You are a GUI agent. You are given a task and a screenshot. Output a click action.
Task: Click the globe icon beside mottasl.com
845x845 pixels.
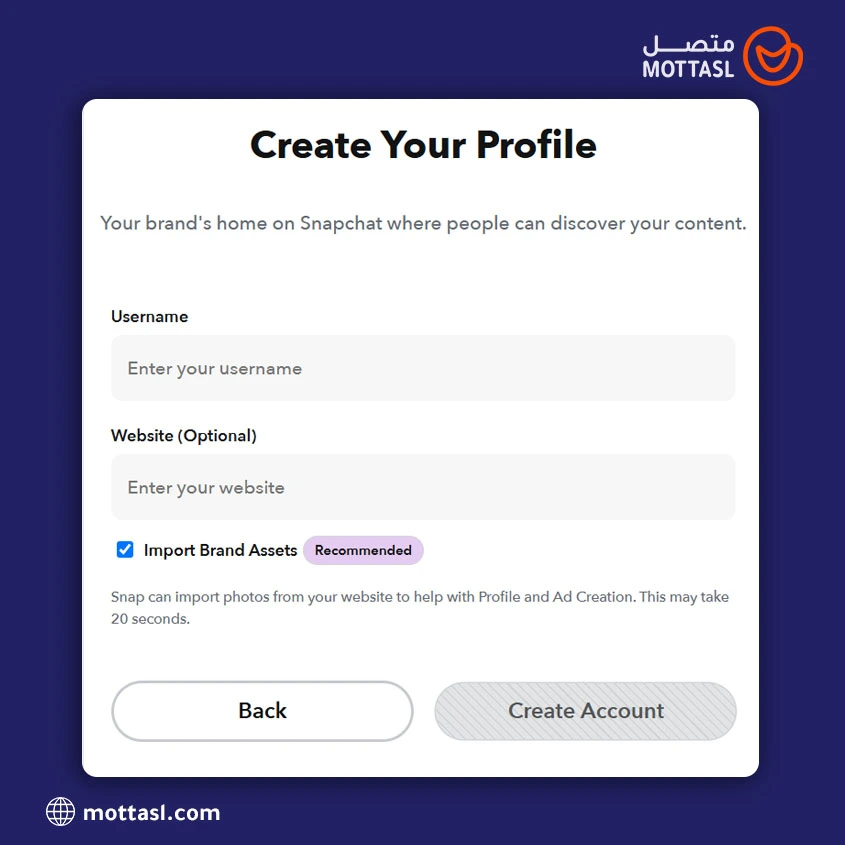(x=60, y=811)
